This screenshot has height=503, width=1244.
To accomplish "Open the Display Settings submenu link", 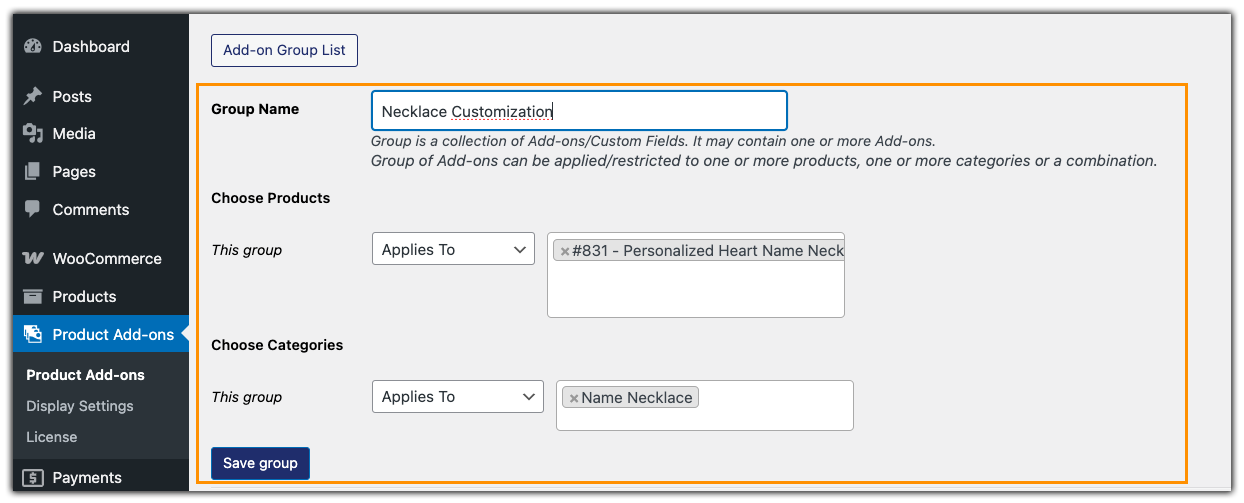I will (79, 406).
